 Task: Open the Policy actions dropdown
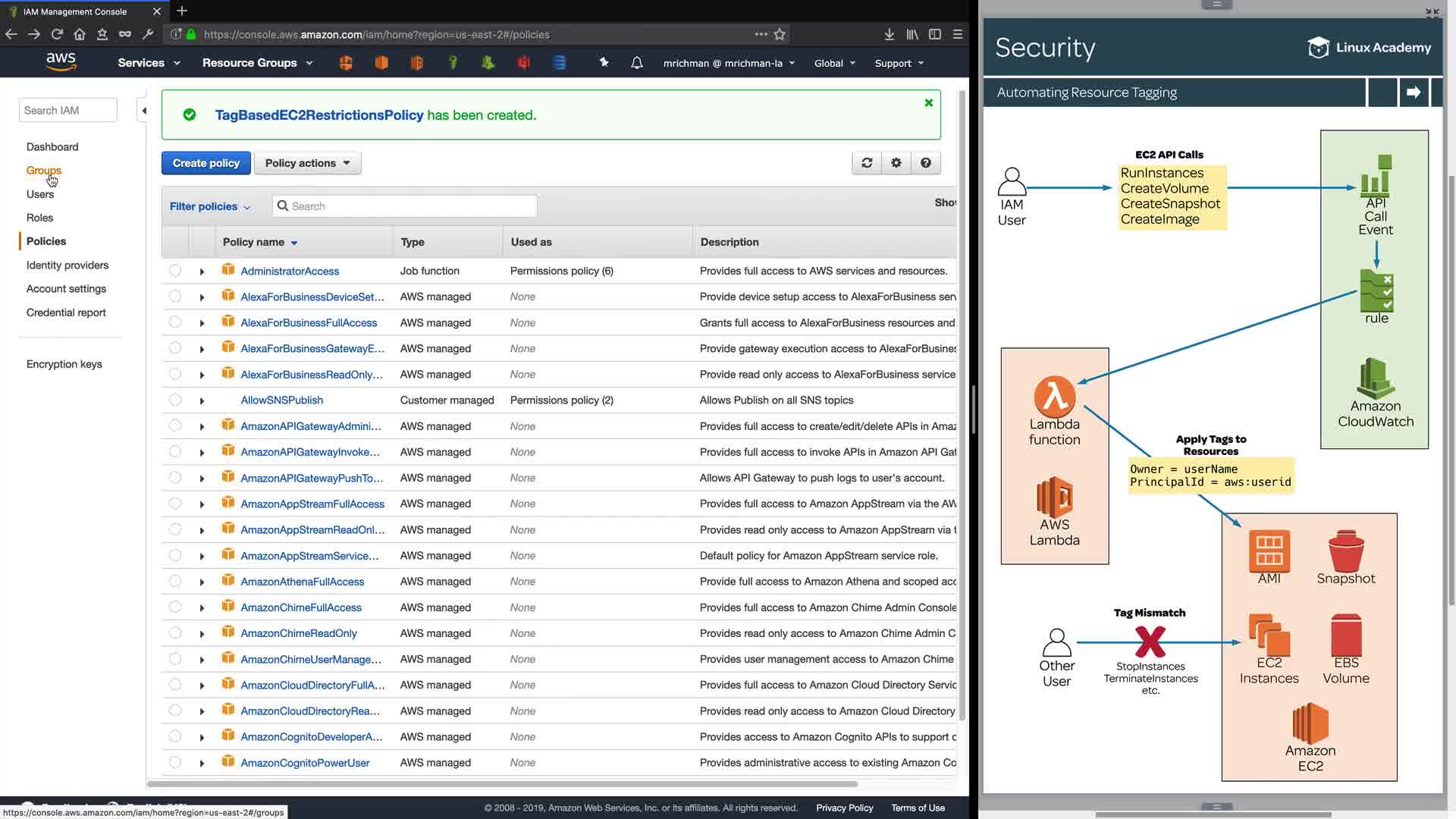point(307,163)
